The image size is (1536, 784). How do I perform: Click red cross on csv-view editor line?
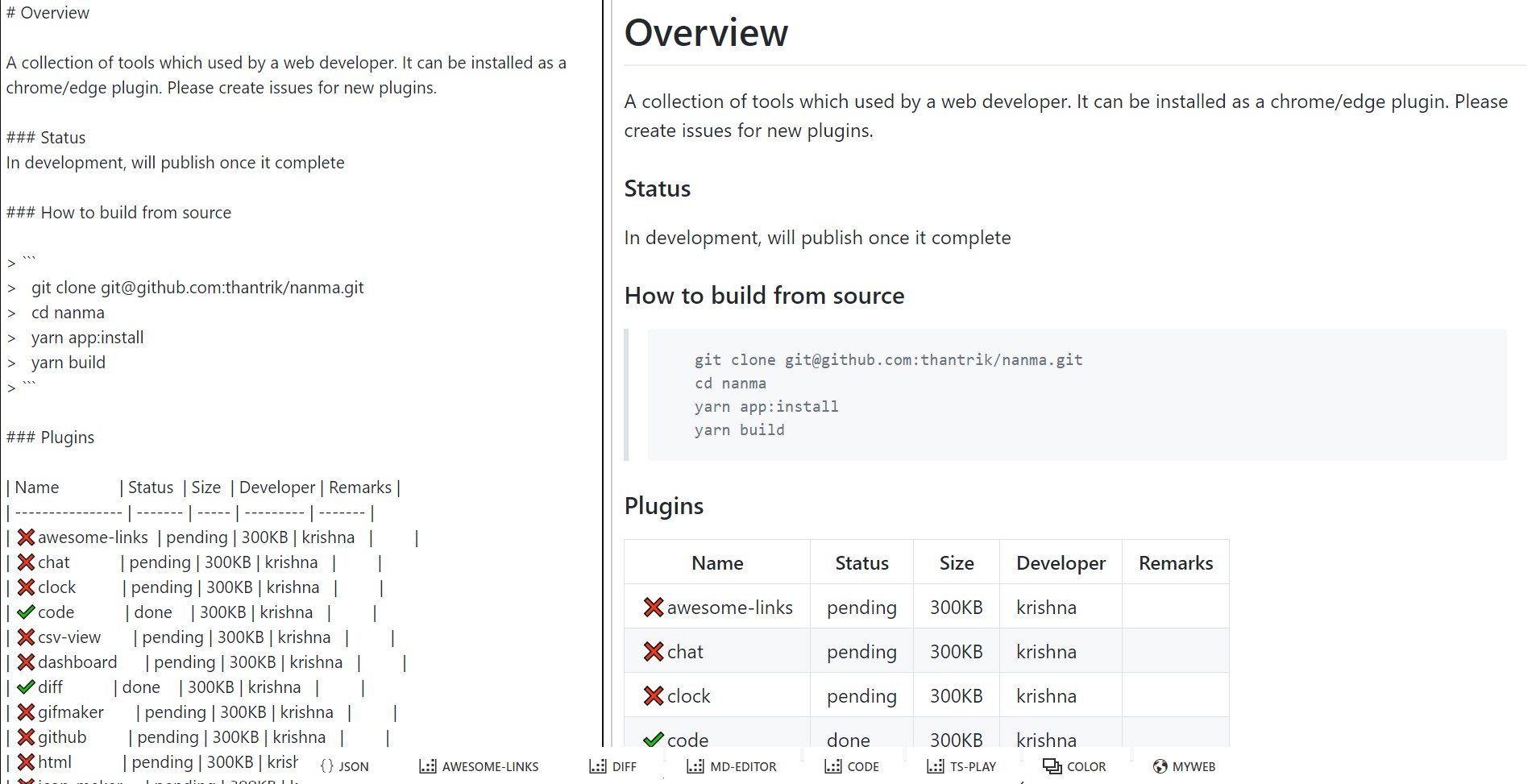click(26, 637)
